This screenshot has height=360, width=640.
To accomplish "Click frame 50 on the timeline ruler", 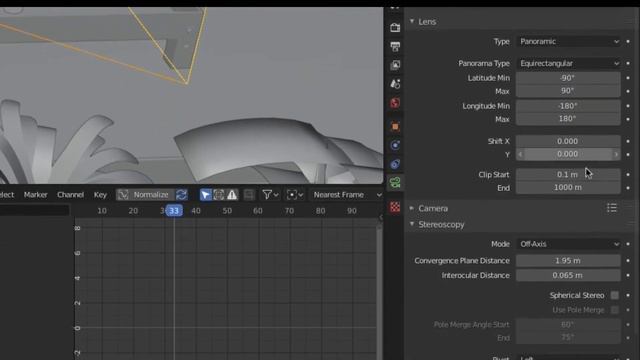I will [227, 211].
